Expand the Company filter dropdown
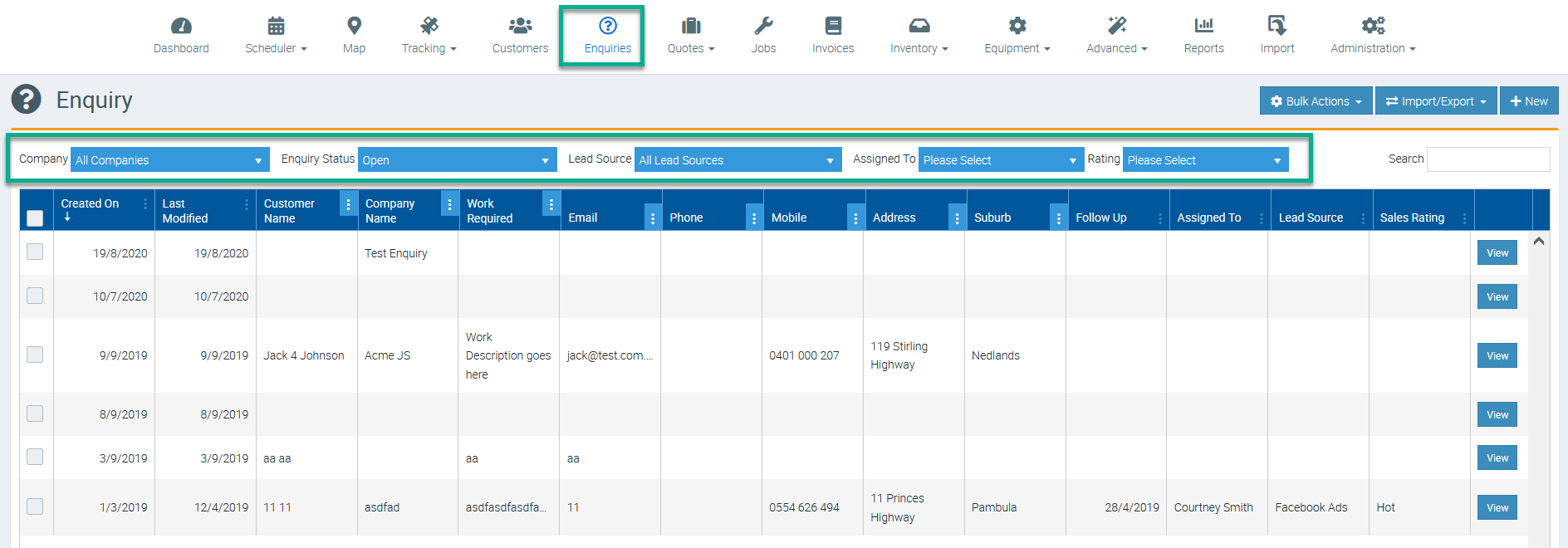 [169, 160]
